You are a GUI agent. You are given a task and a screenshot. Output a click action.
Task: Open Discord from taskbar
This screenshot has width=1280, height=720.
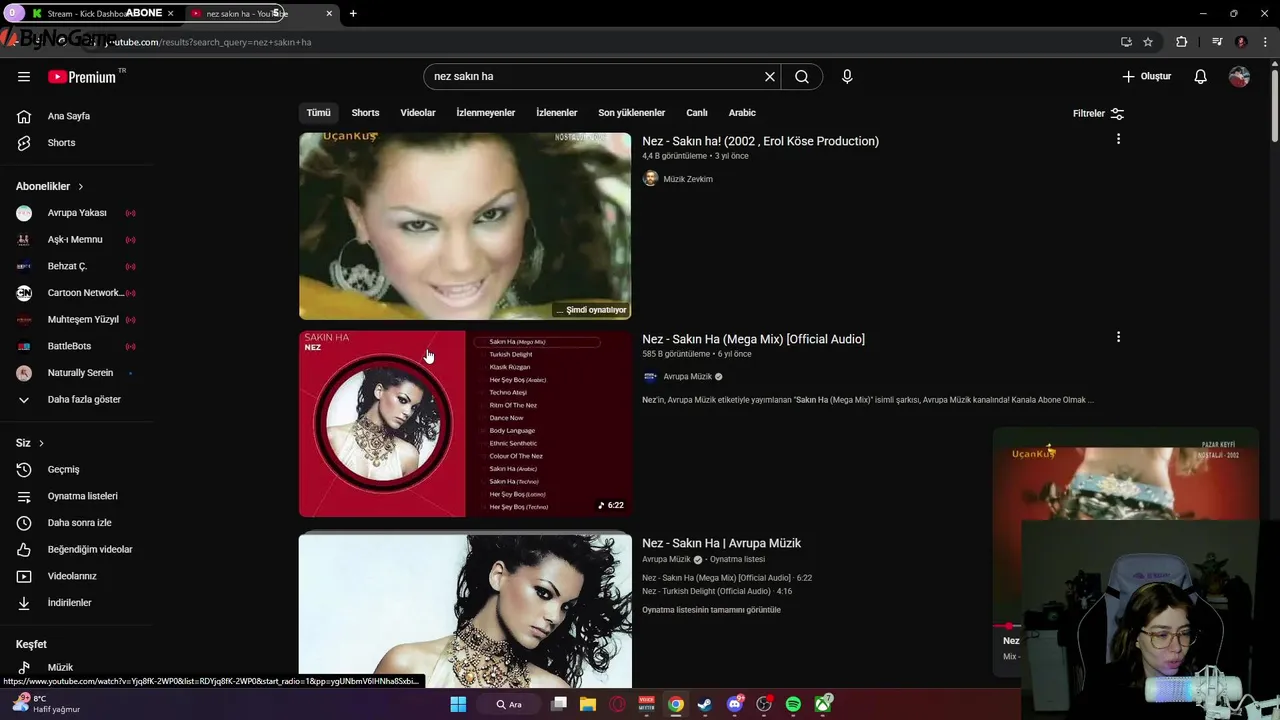coord(735,704)
